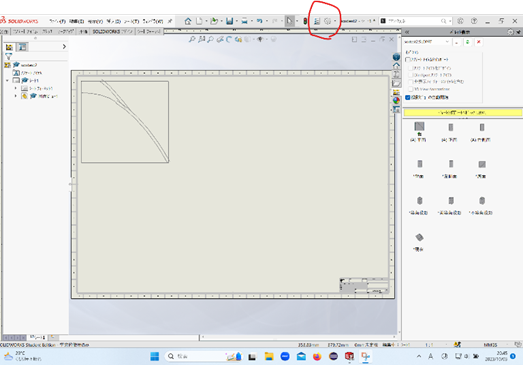523x365 pixels.
Task: Open the dropdown arrow beside Save icon
Action: point(236,21)
